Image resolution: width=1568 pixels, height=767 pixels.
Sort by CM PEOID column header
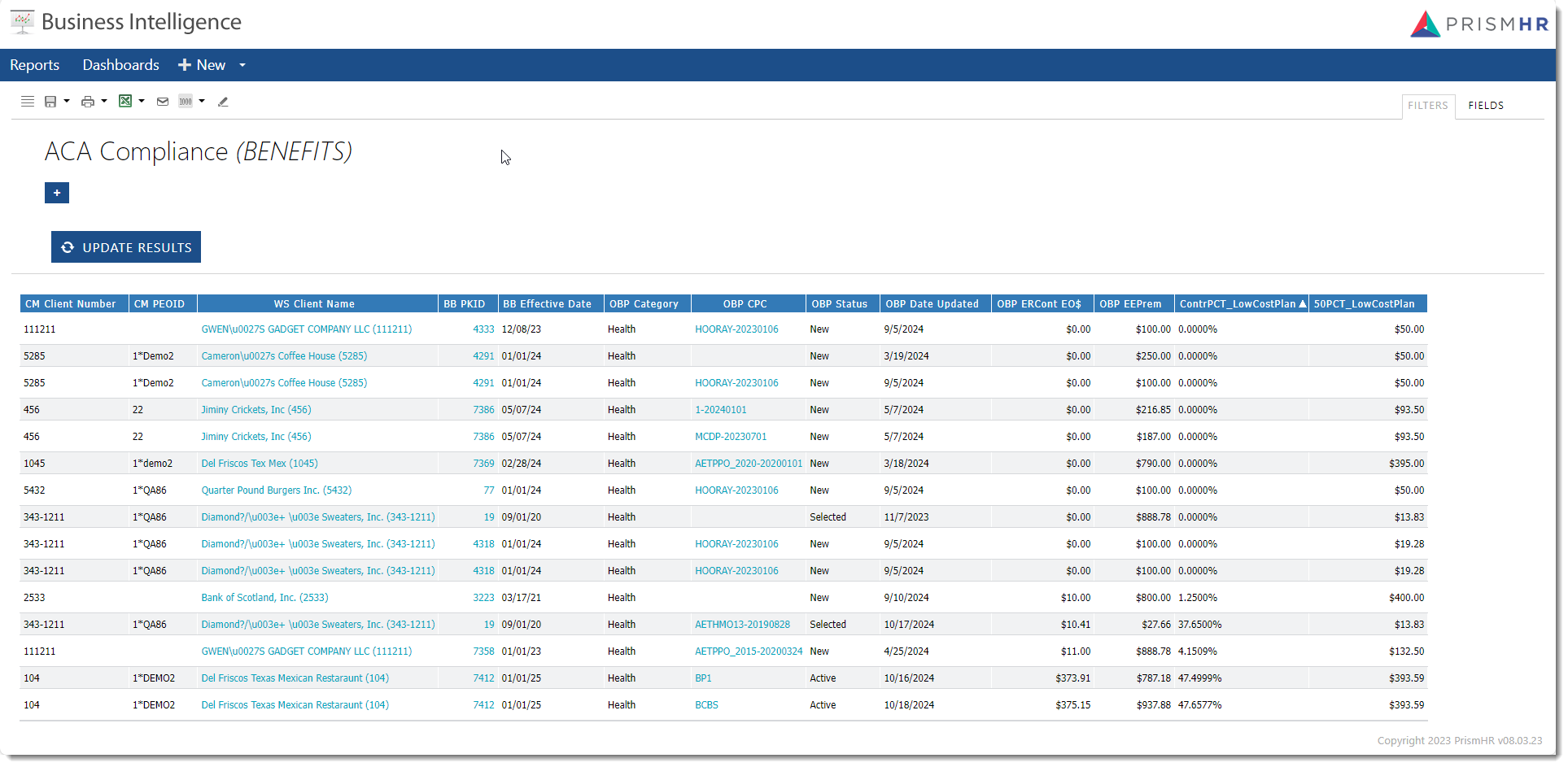click(x=163, y=304)
